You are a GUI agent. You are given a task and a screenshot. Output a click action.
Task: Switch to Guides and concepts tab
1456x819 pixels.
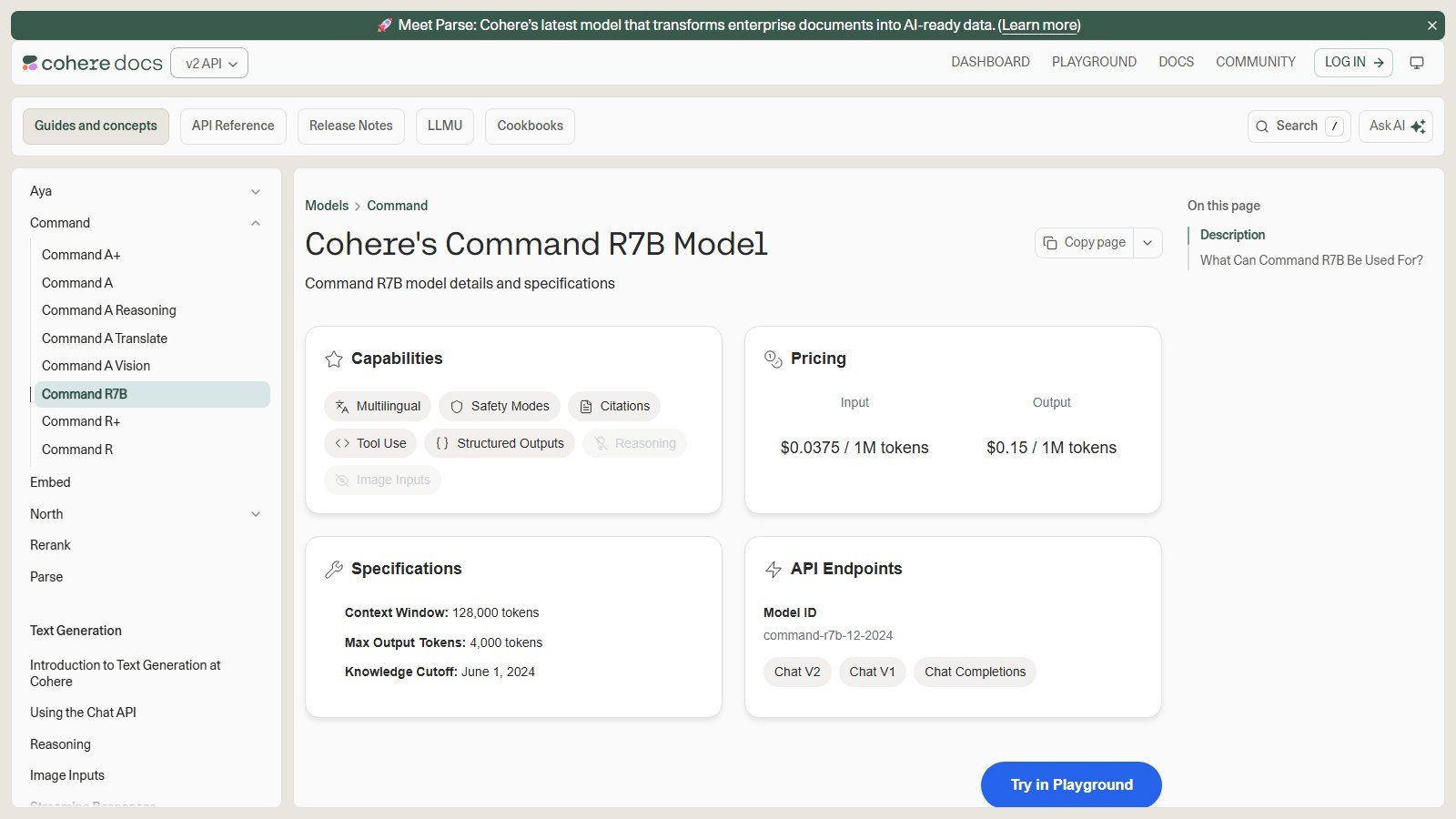96,126
